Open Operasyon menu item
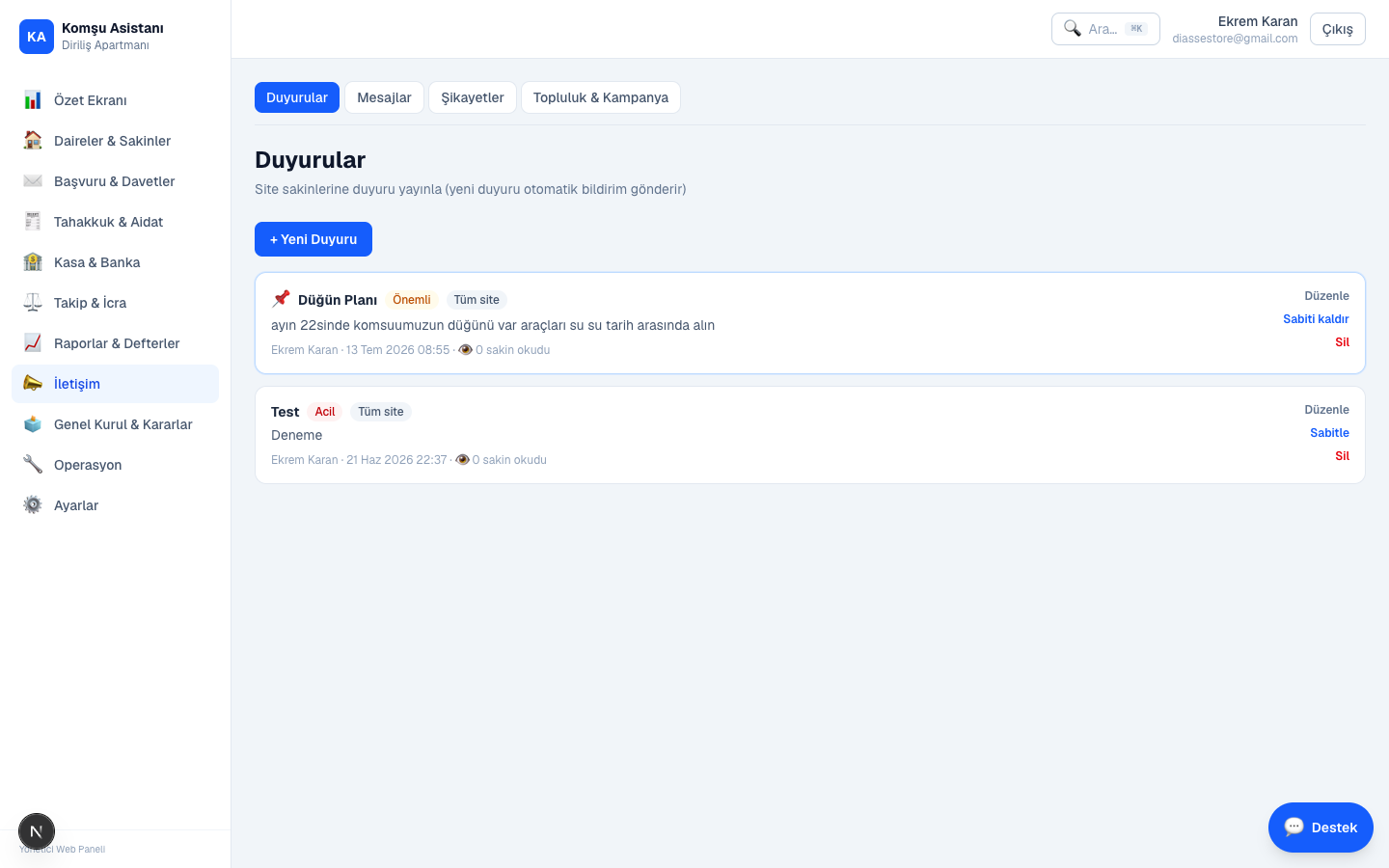Image resolution: width=1389 pixels, height=868 pixels. [x=115, y=465]
